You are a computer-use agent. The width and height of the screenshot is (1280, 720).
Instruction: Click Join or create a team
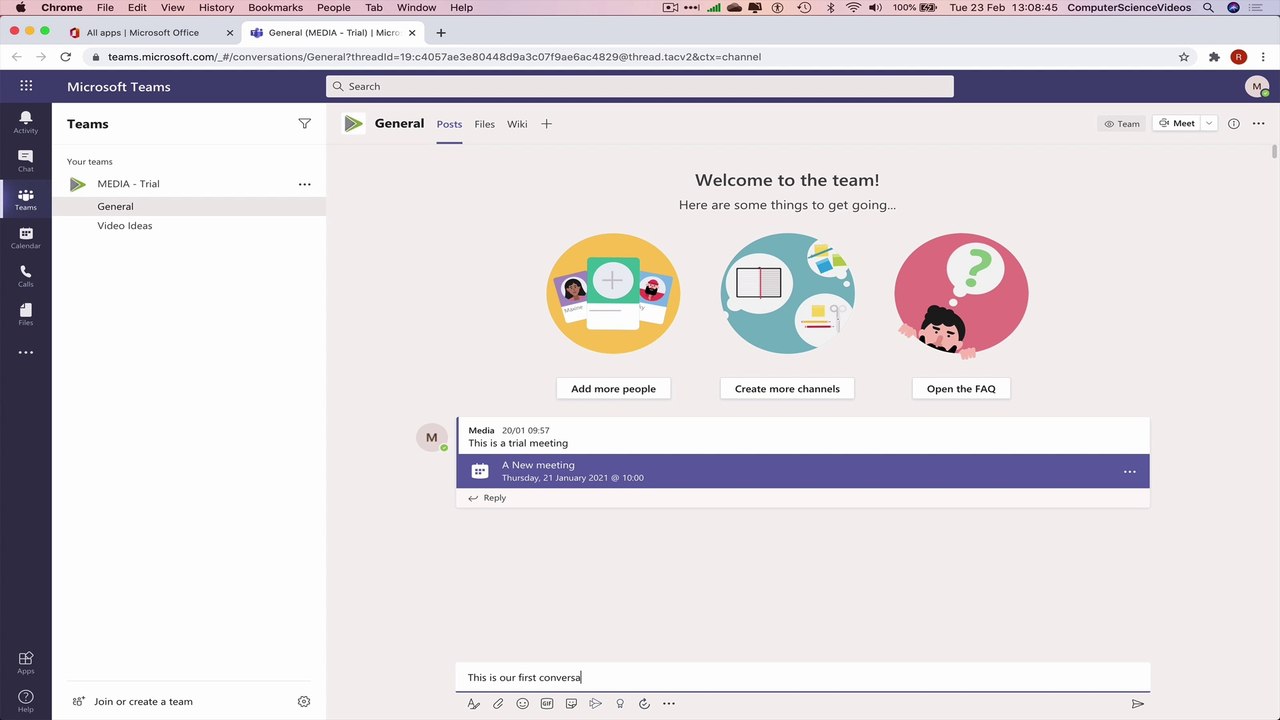(133, 702)
